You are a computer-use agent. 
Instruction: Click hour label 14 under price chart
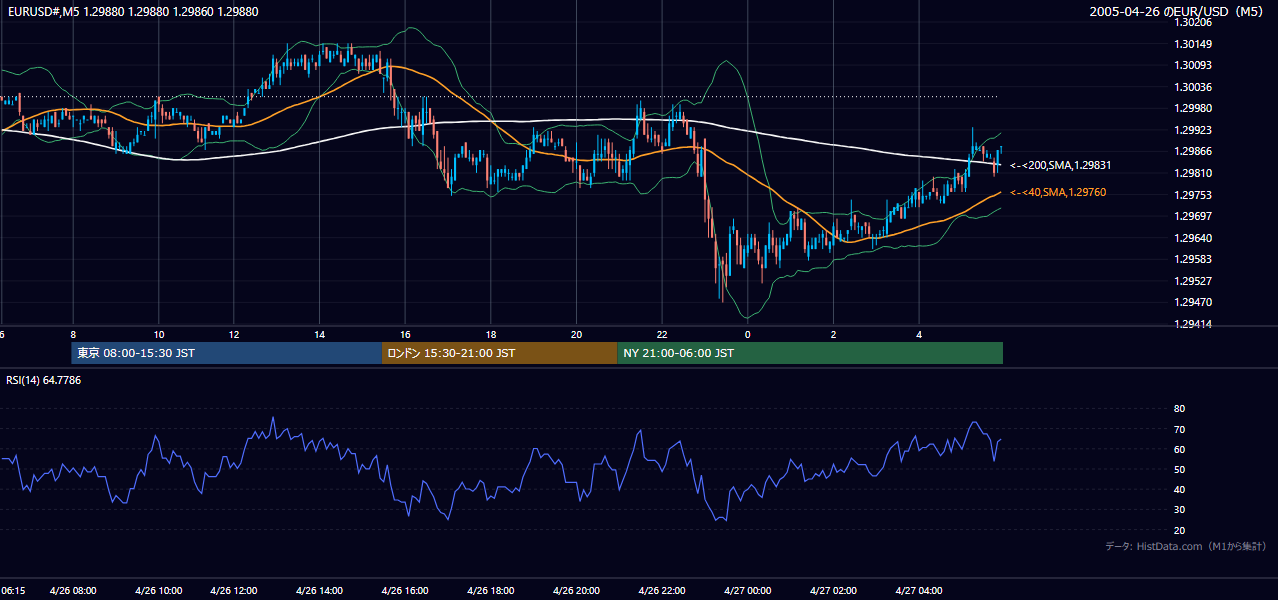coord(320,334)
